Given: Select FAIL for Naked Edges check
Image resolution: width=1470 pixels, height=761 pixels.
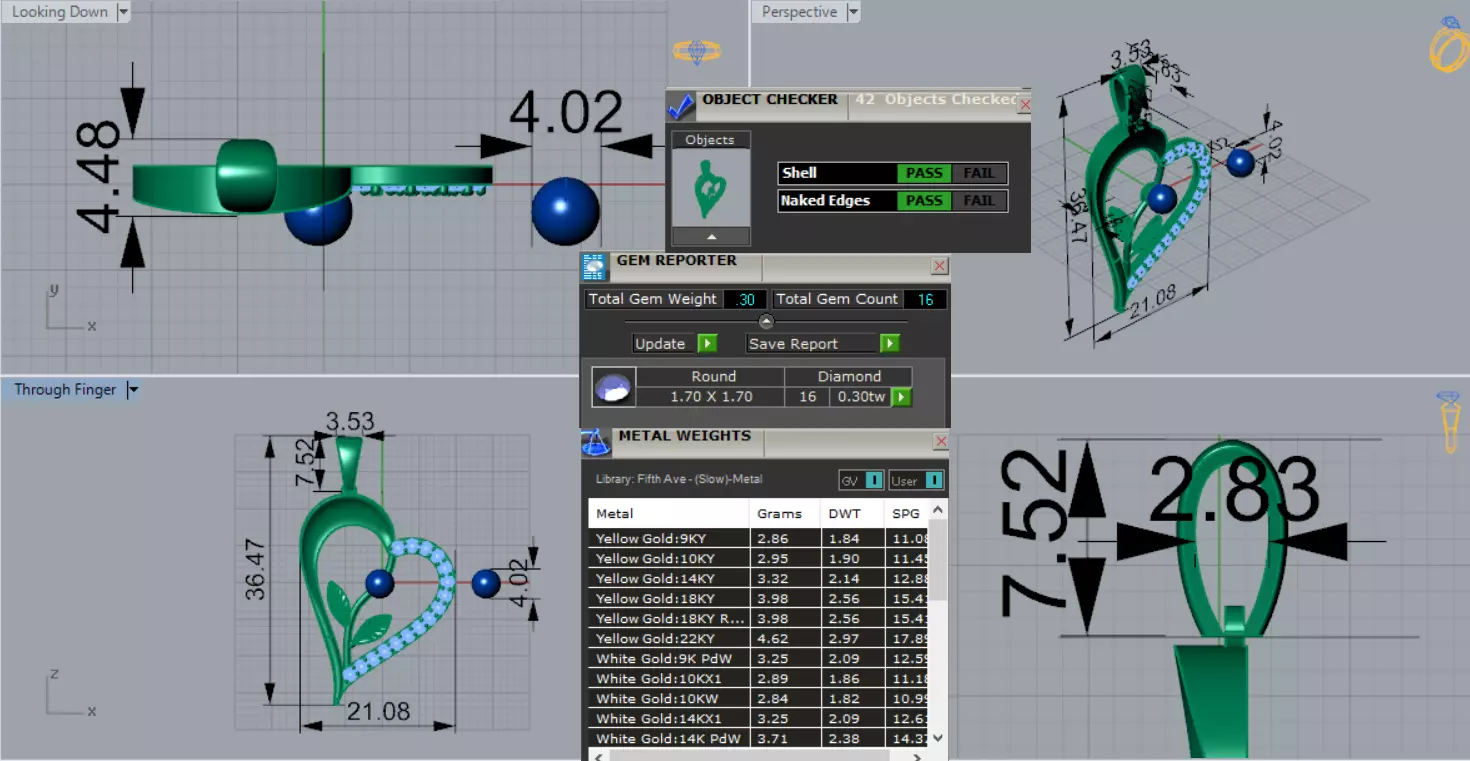Looking at the screenshot, I should (x=979, y=201).
